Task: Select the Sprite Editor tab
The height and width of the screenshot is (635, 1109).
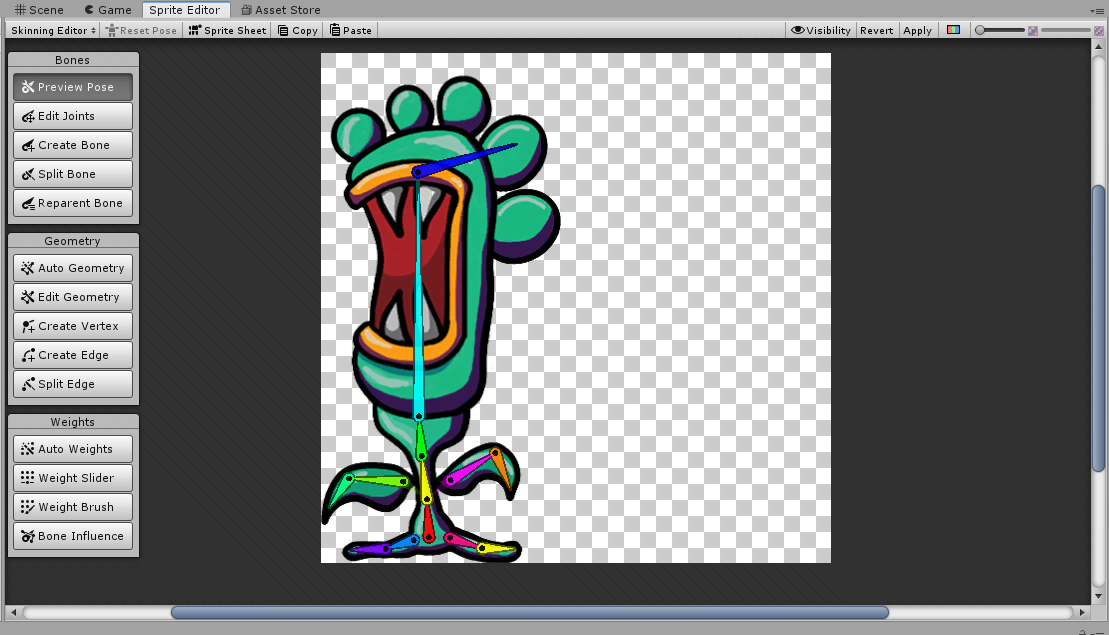Action: pos(185,10)
